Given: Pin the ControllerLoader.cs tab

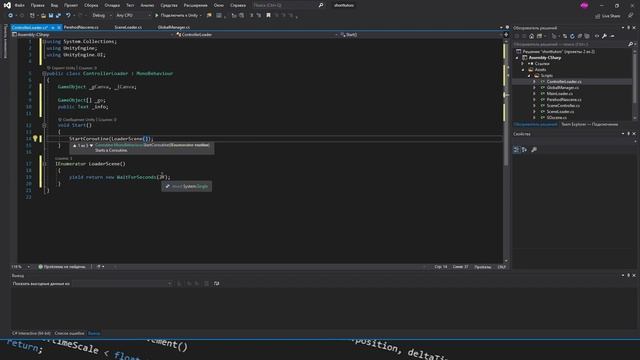Looking at the screenshot, I should (53, 27).
